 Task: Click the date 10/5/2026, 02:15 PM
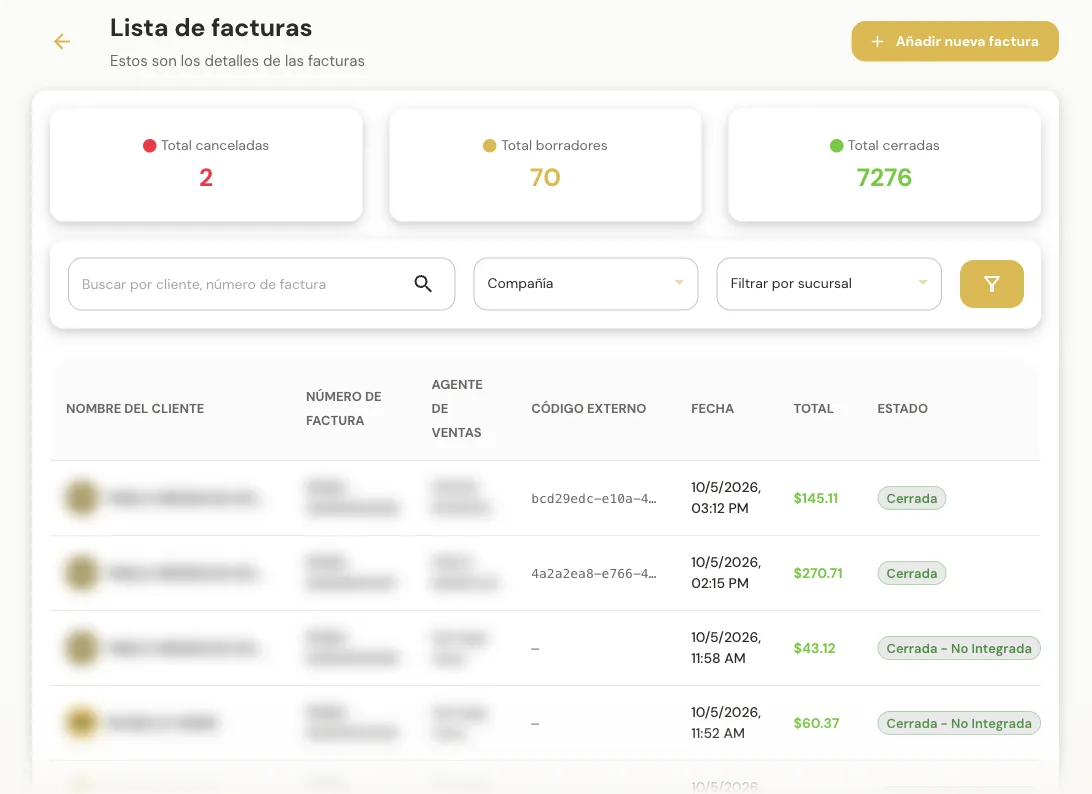click(726, 573)
